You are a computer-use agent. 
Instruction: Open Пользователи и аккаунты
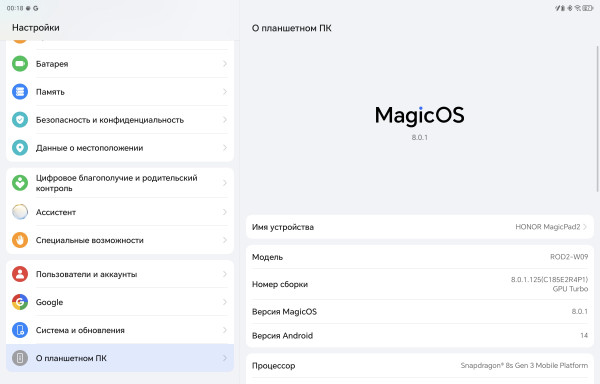[x=120, y=274]
